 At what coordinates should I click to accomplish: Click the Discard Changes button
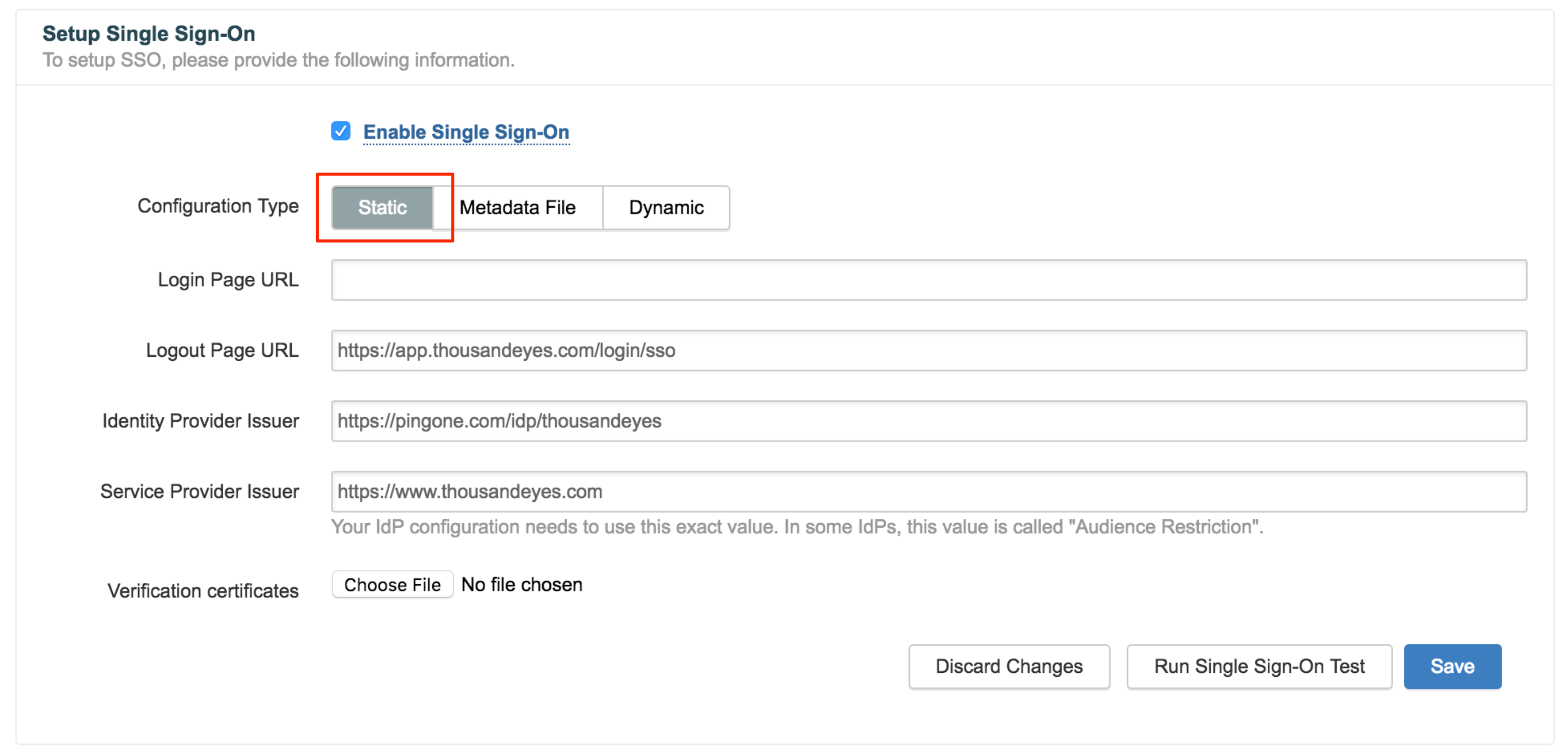coord(1009,667)
